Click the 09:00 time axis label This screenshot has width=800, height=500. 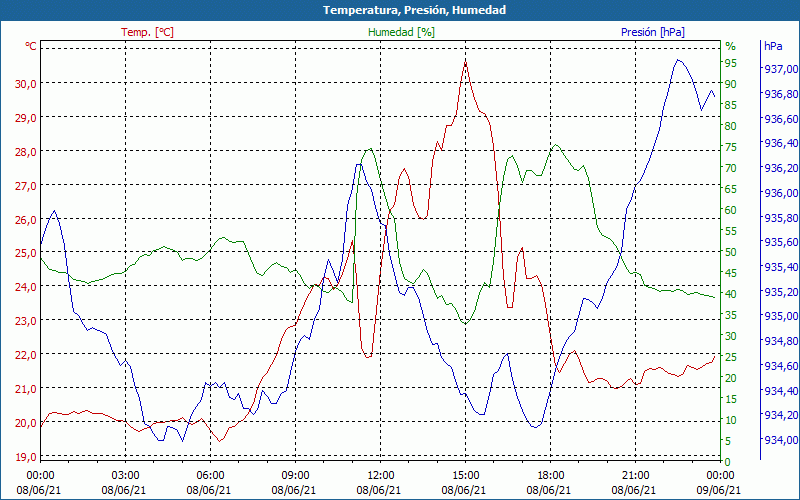[x=295, y=476]
